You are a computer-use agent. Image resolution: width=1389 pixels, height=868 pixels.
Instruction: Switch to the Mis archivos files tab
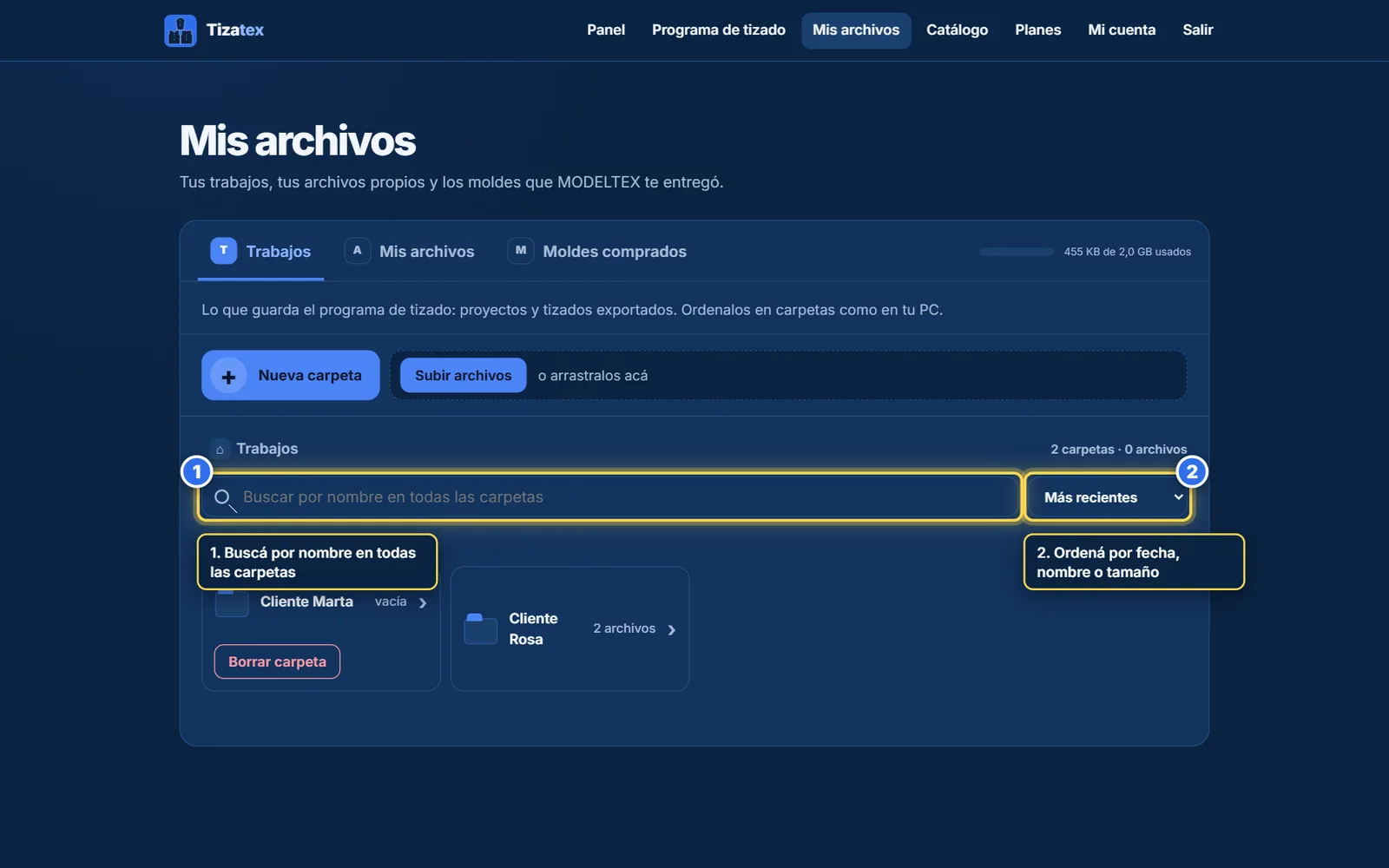coord(410,252)
